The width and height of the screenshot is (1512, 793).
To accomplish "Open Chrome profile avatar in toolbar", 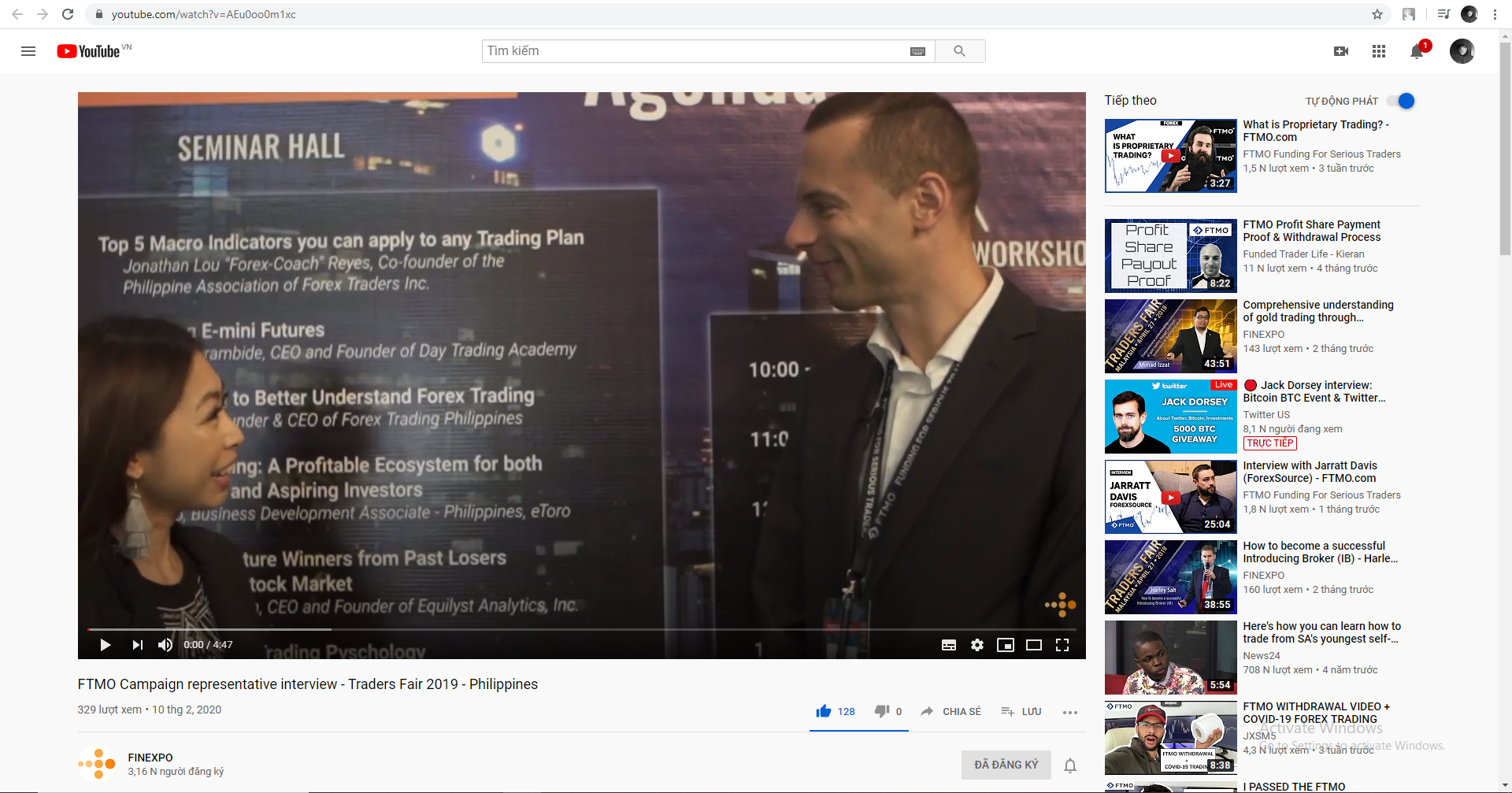I will point(1469,14).
